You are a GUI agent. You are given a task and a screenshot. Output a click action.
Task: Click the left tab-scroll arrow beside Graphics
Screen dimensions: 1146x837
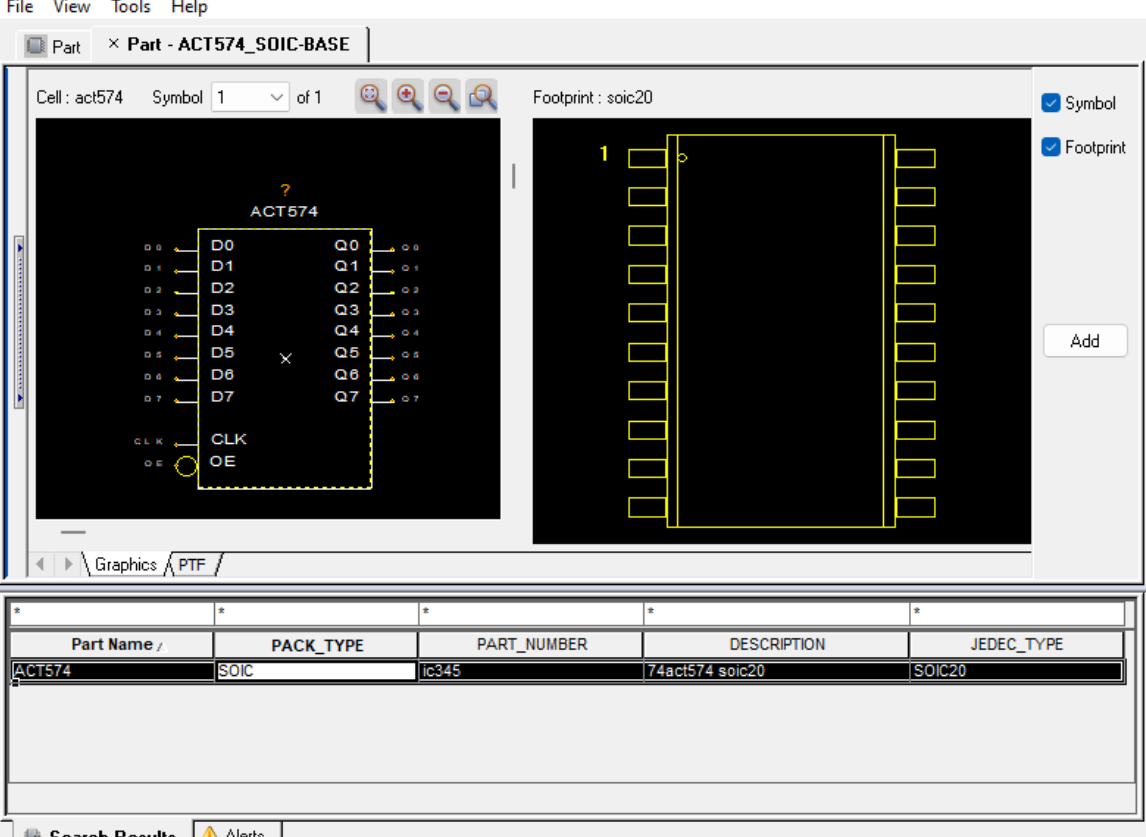(x=41, y=562)
